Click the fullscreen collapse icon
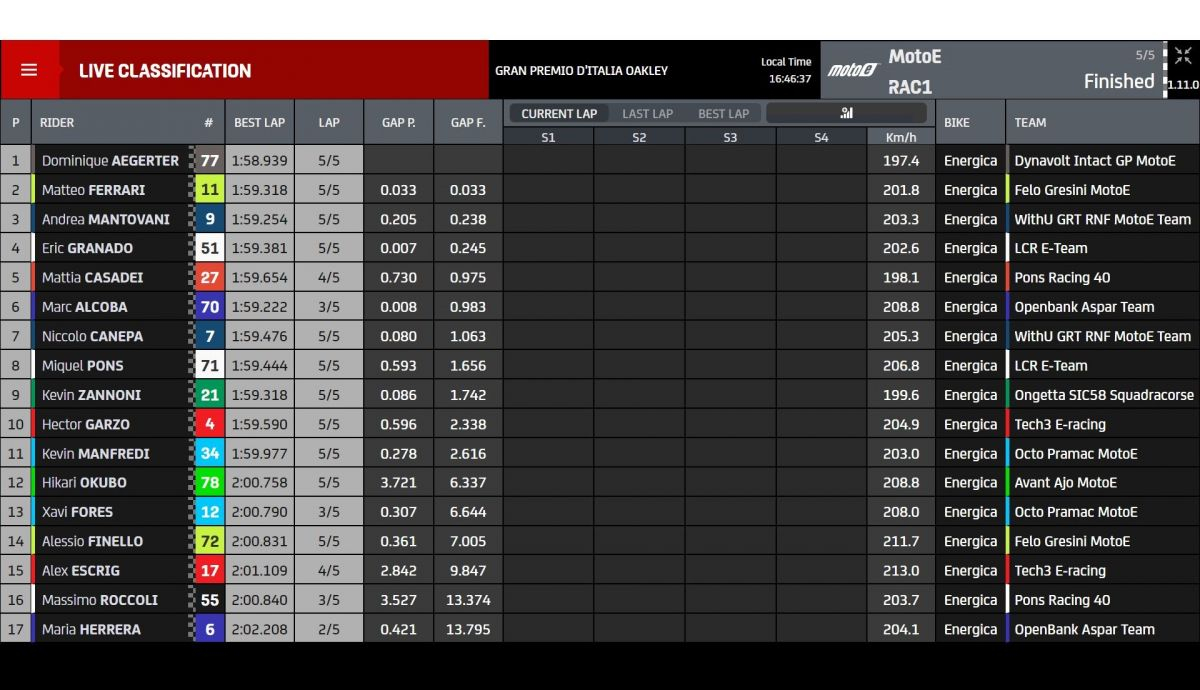Image resolution: width=1200 pixels, height=690 pixels. [1183, 56]
